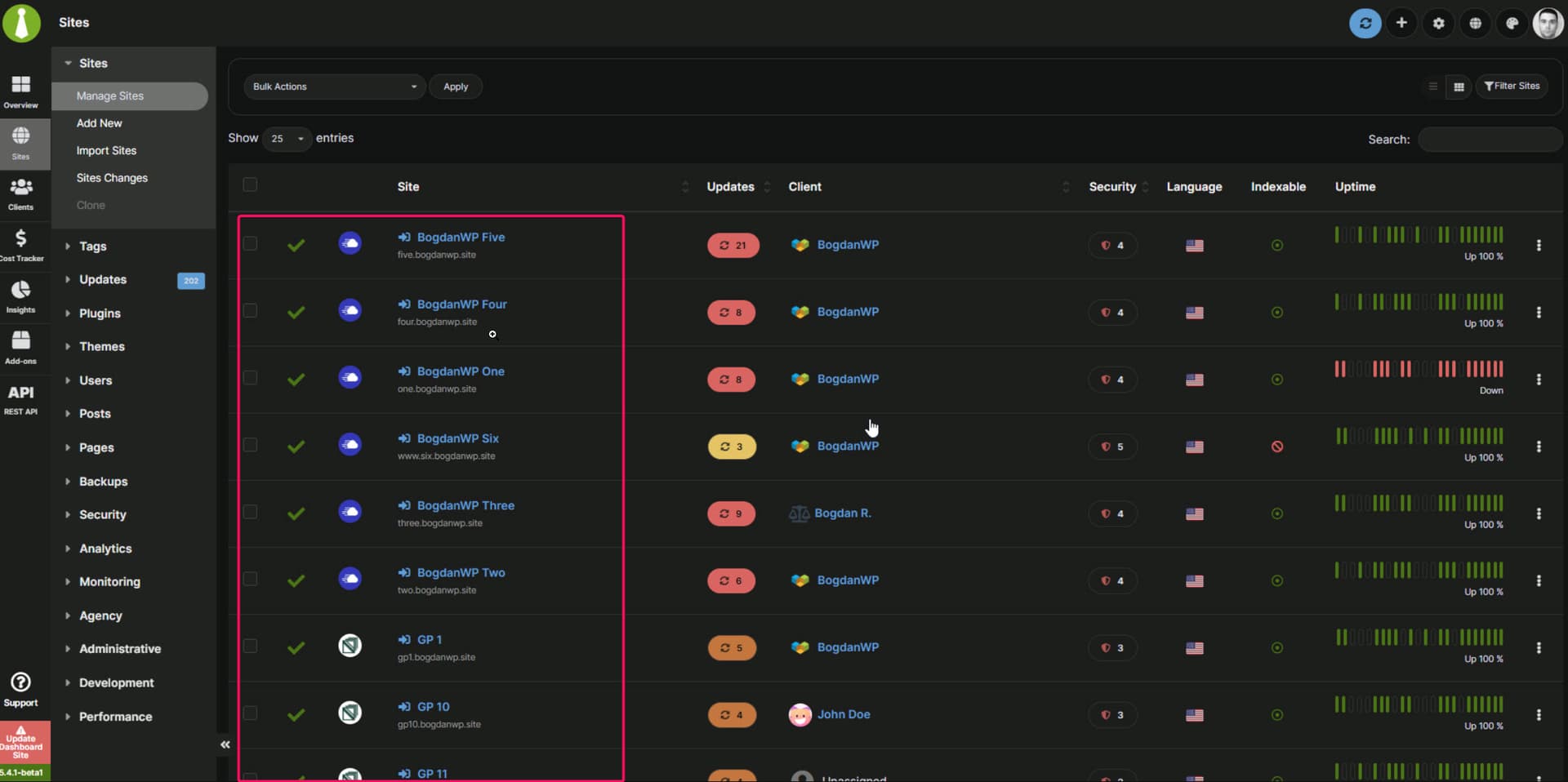Image resolution: width=1568 pixels, height=782 pixels.
Task: Expand the Plugins menu section
Action: (100, 313)
